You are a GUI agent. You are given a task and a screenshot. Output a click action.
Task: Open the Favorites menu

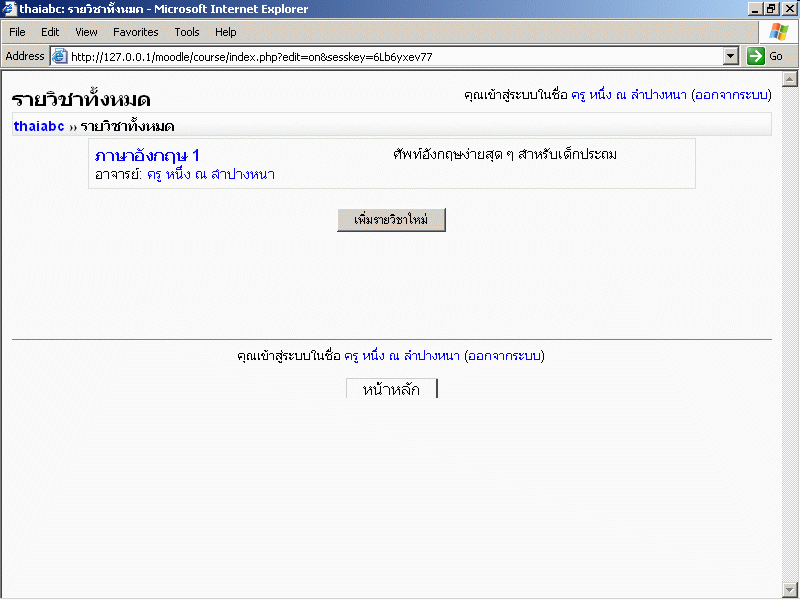coord(135,32)
